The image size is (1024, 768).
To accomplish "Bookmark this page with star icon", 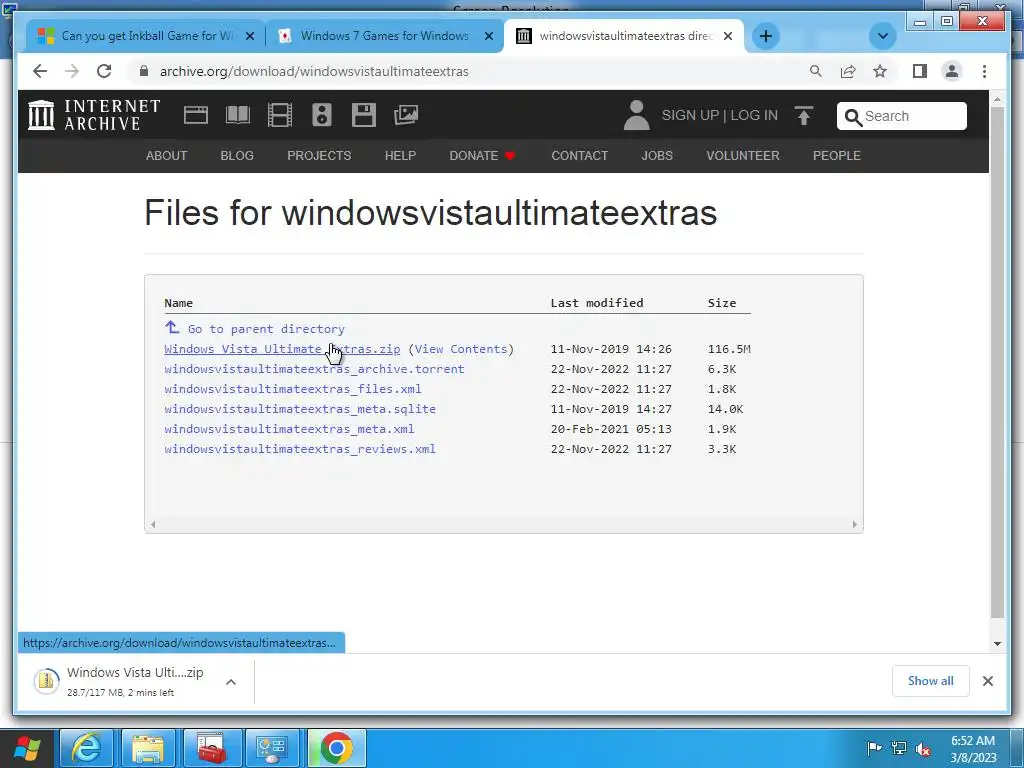I will (880, 71).
